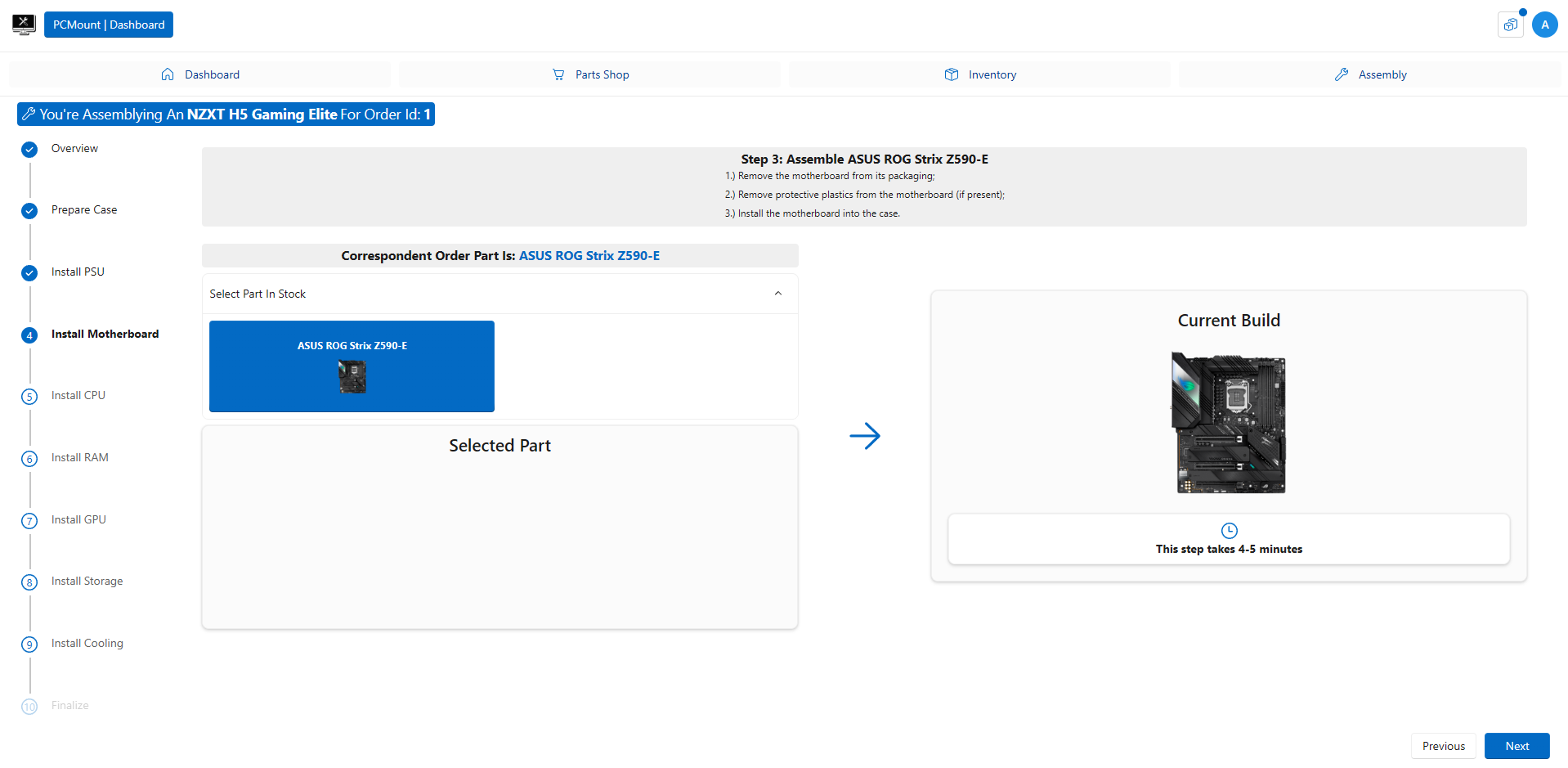Click the Install PSU completed checkmark
The height and width of the screenshot is (768, 1568).
29,273
